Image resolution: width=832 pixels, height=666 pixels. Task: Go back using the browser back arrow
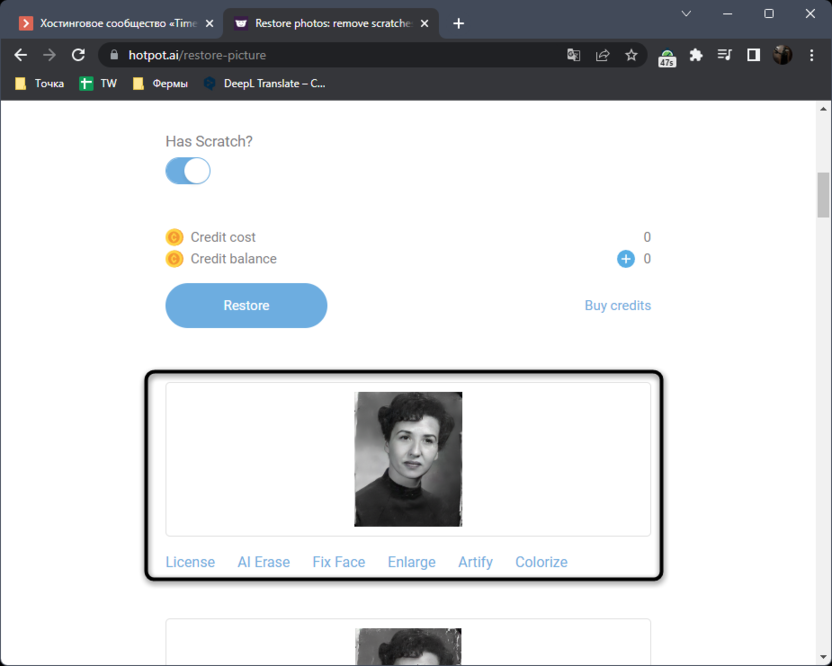click(21, 55)
